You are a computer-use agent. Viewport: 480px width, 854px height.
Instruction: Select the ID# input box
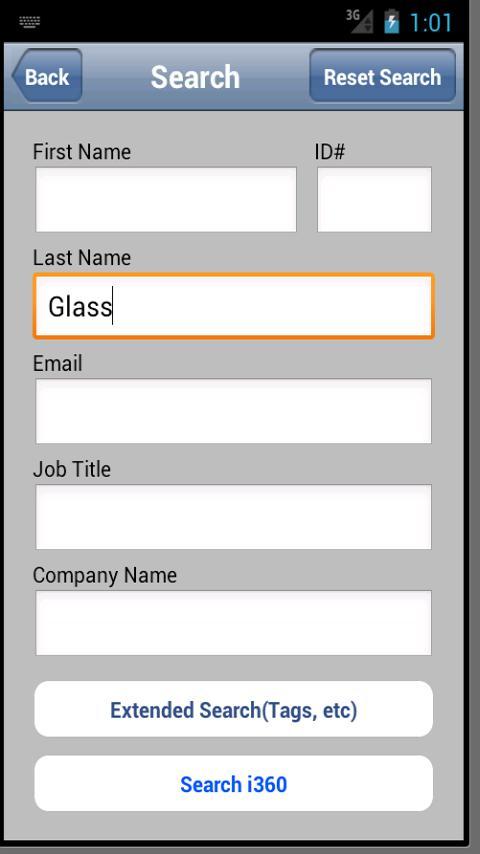374,199
